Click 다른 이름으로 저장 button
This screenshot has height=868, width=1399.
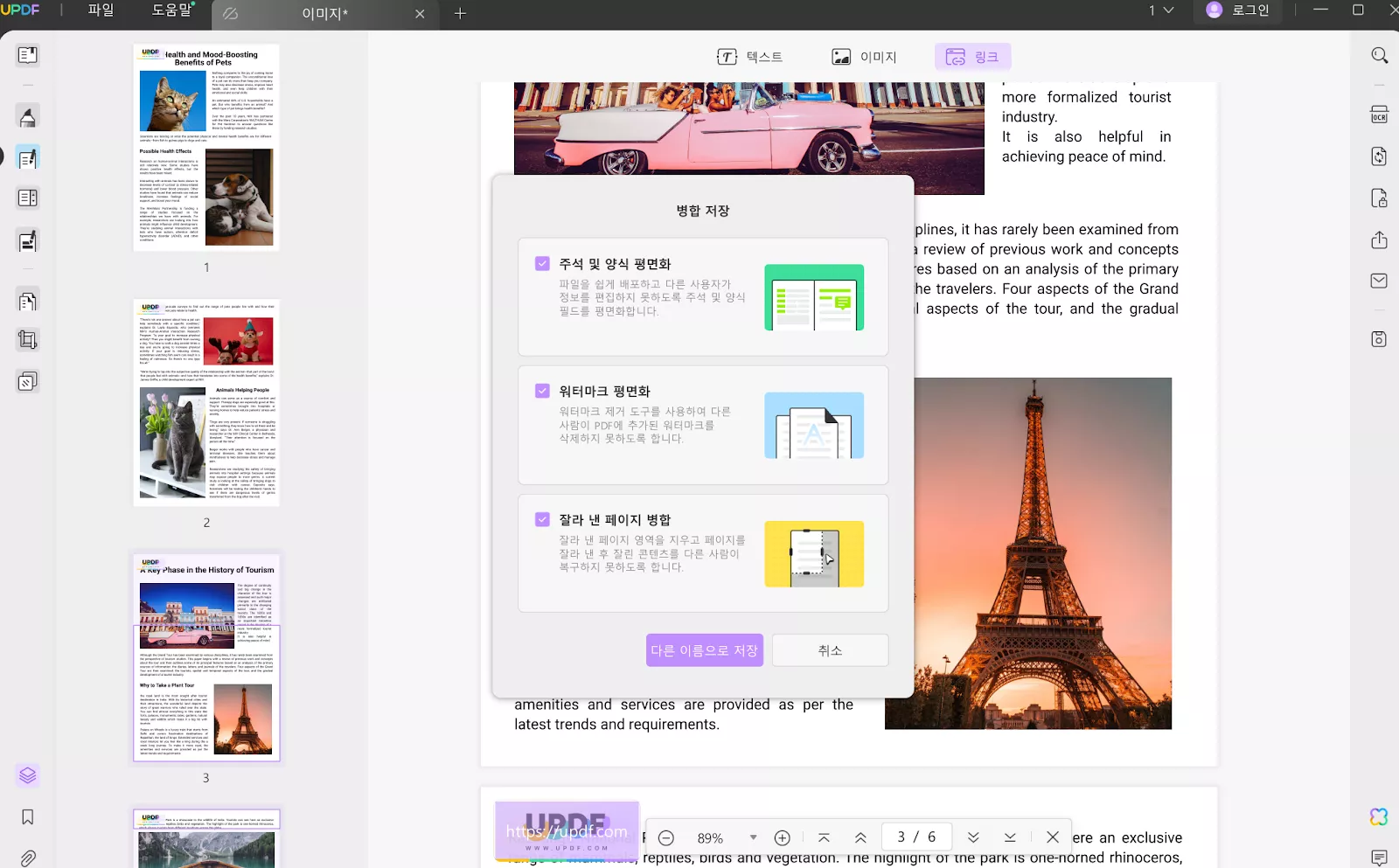pos(705,650)
